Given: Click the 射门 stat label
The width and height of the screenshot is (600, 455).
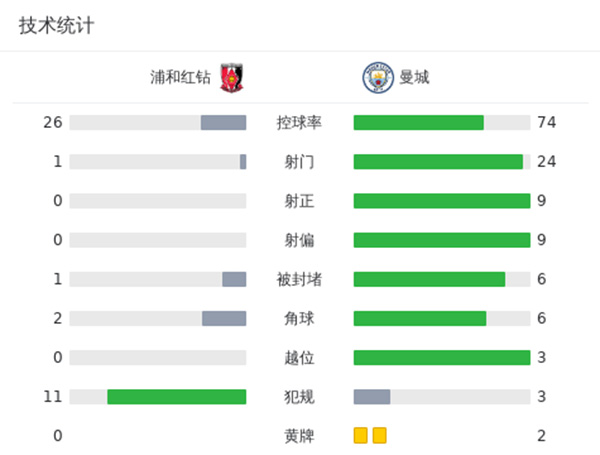Looking at the screenshot, I should [299, 162].
